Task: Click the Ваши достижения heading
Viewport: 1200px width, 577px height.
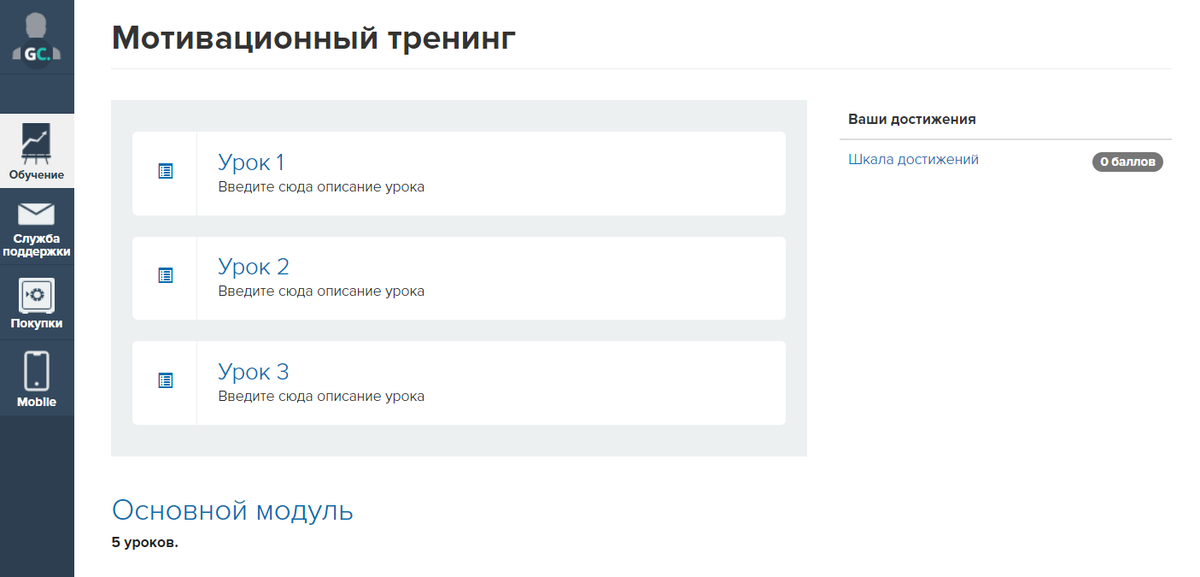Action: 912,119
